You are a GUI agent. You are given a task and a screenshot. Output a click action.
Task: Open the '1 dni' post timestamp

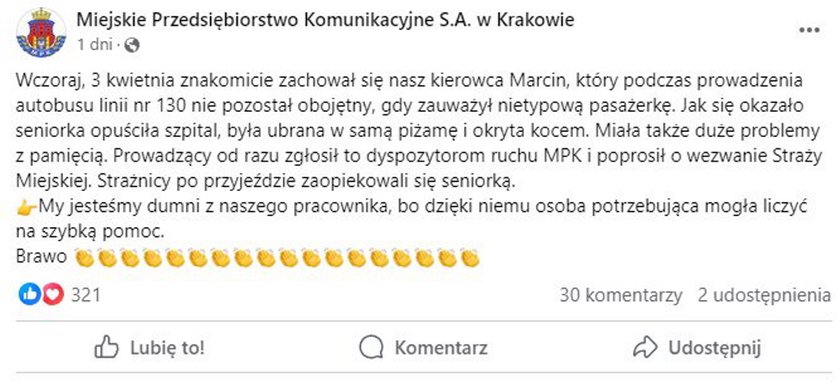[x=94, y=46]
